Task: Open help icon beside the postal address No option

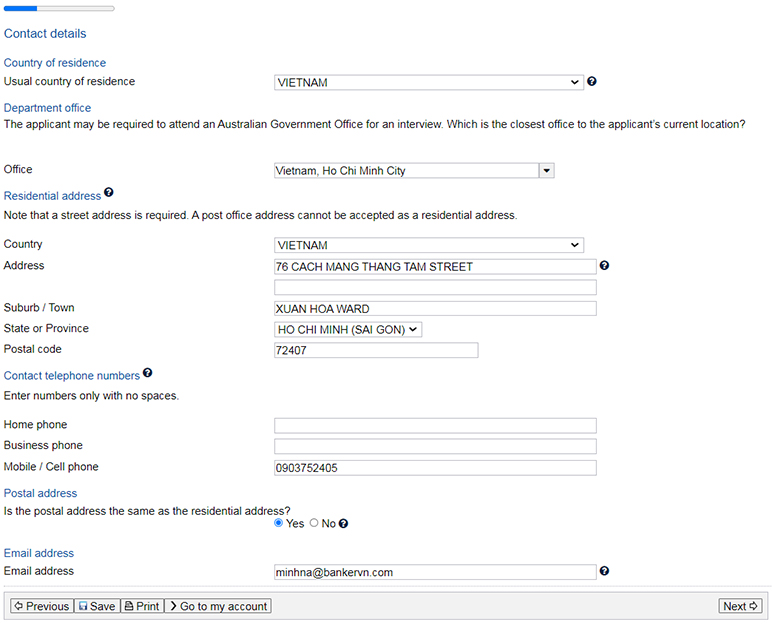Action: click(343, 524)
